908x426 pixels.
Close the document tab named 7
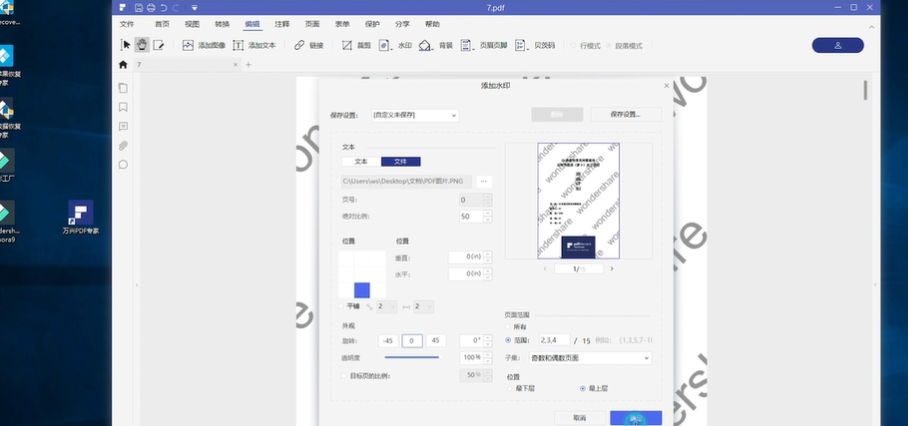point(235,65)
